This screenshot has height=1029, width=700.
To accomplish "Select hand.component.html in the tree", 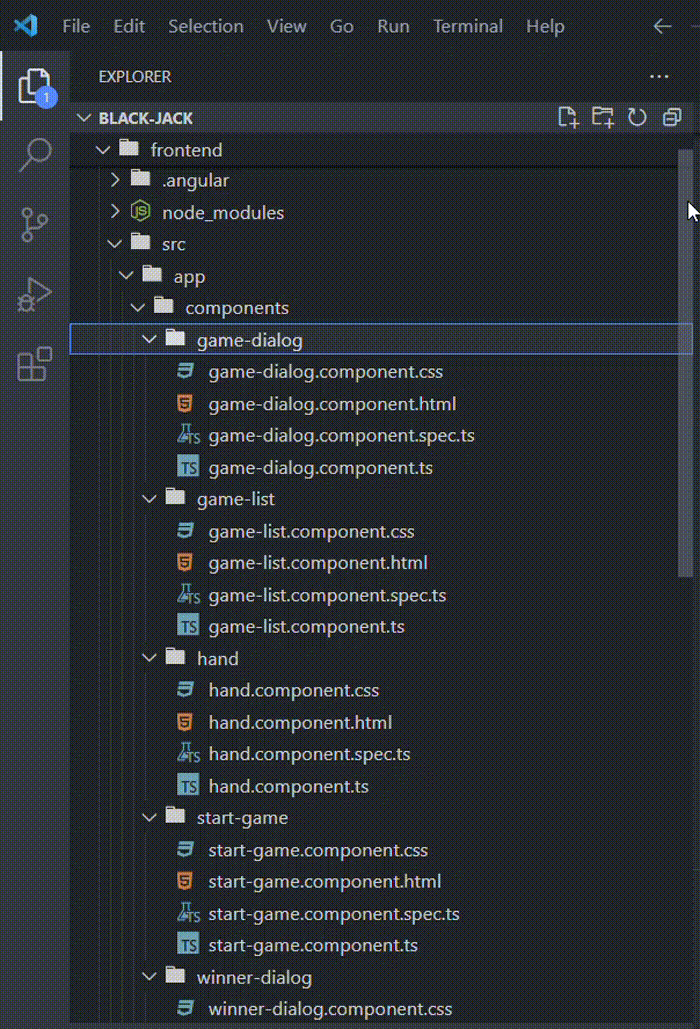I will point(294,722).
